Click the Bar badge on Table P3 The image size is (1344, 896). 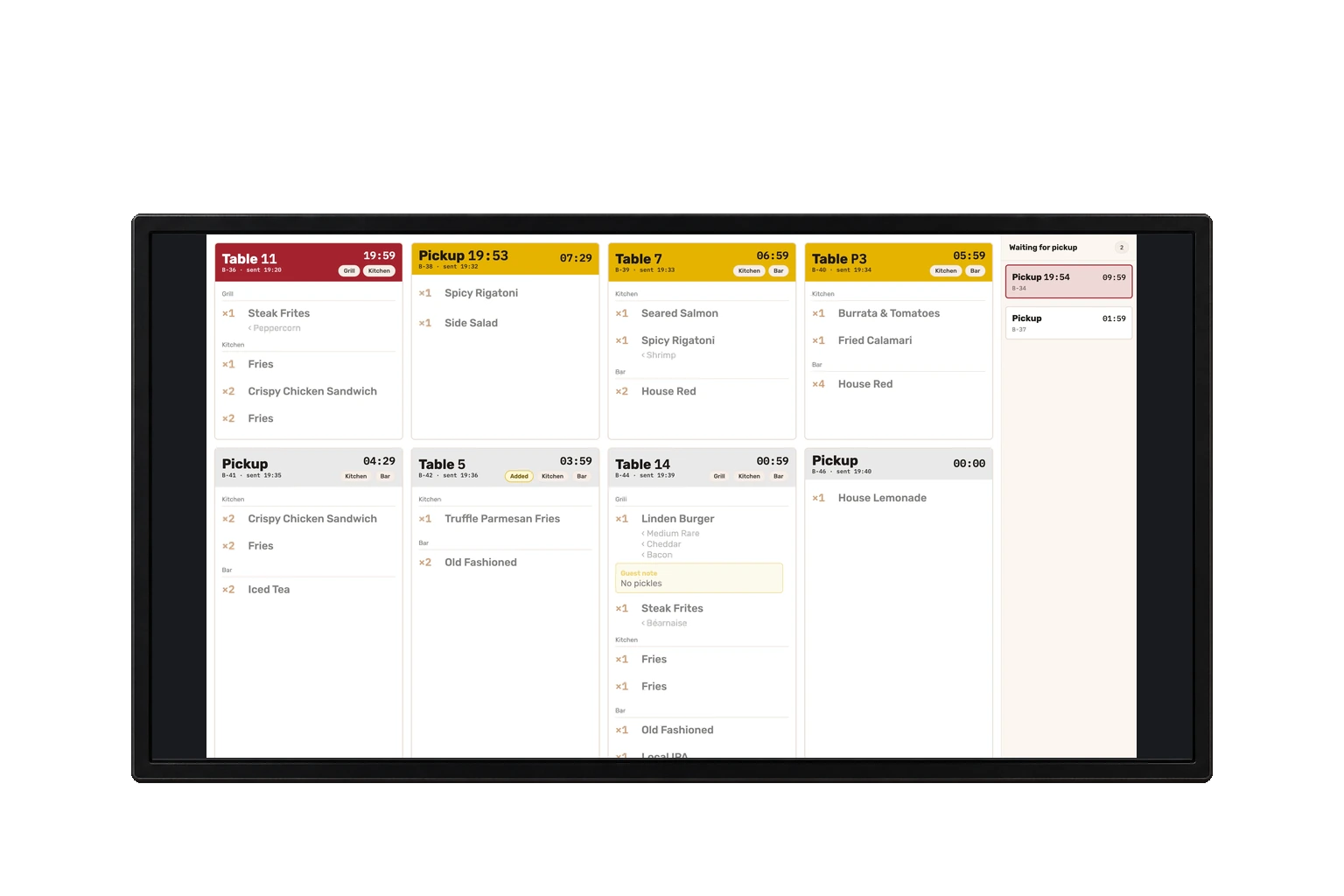[975, 271]
